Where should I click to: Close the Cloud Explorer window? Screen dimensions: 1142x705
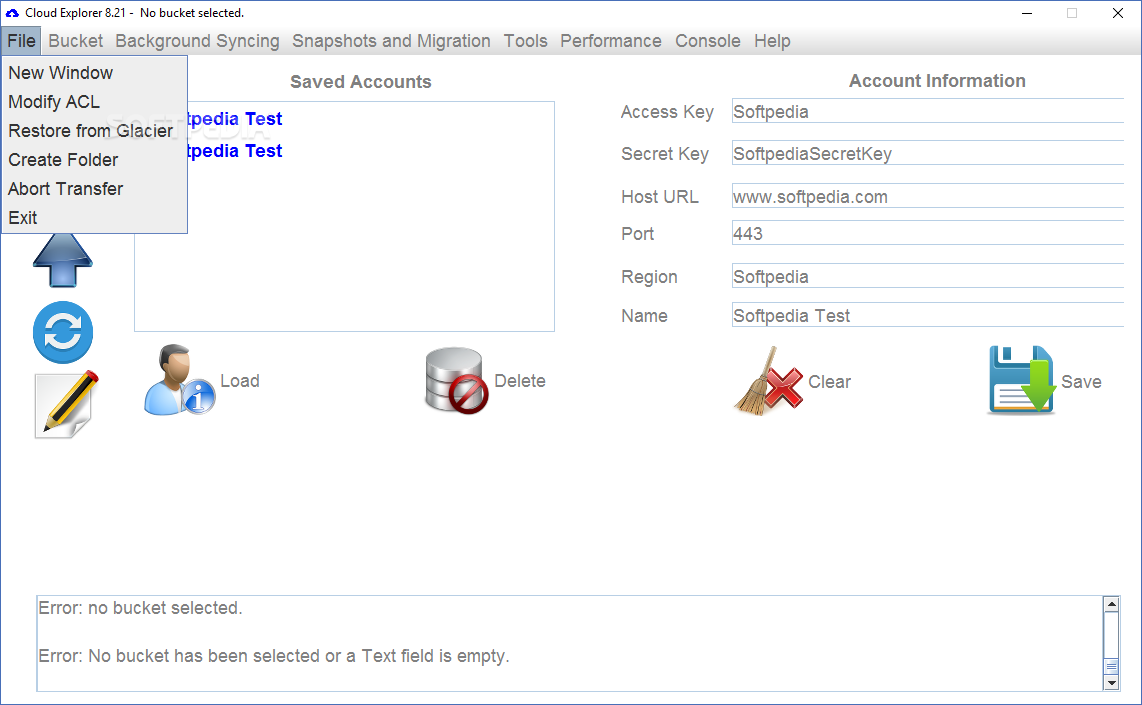coord(1118,13)
